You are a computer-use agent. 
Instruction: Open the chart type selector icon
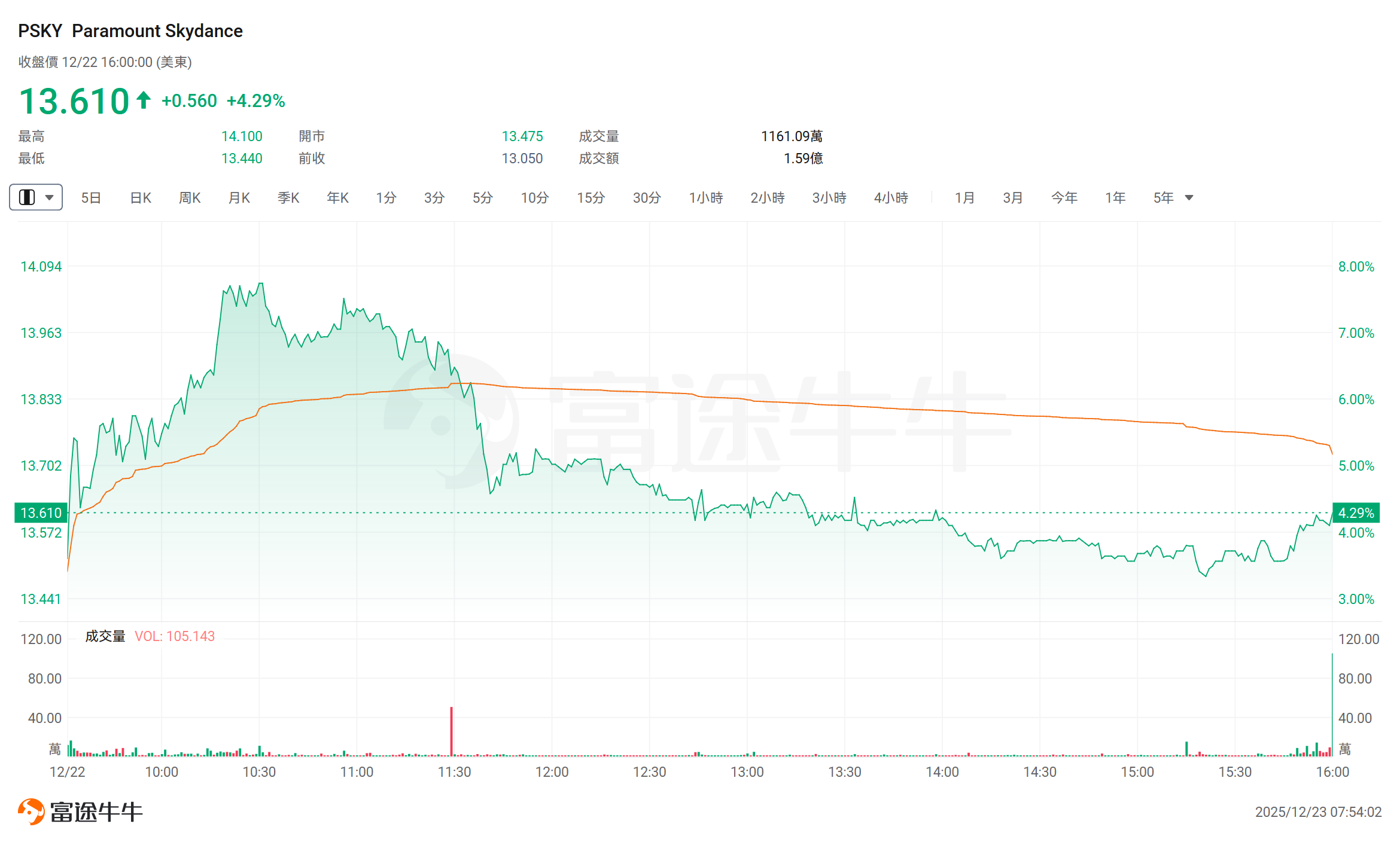tap(27, 197)
